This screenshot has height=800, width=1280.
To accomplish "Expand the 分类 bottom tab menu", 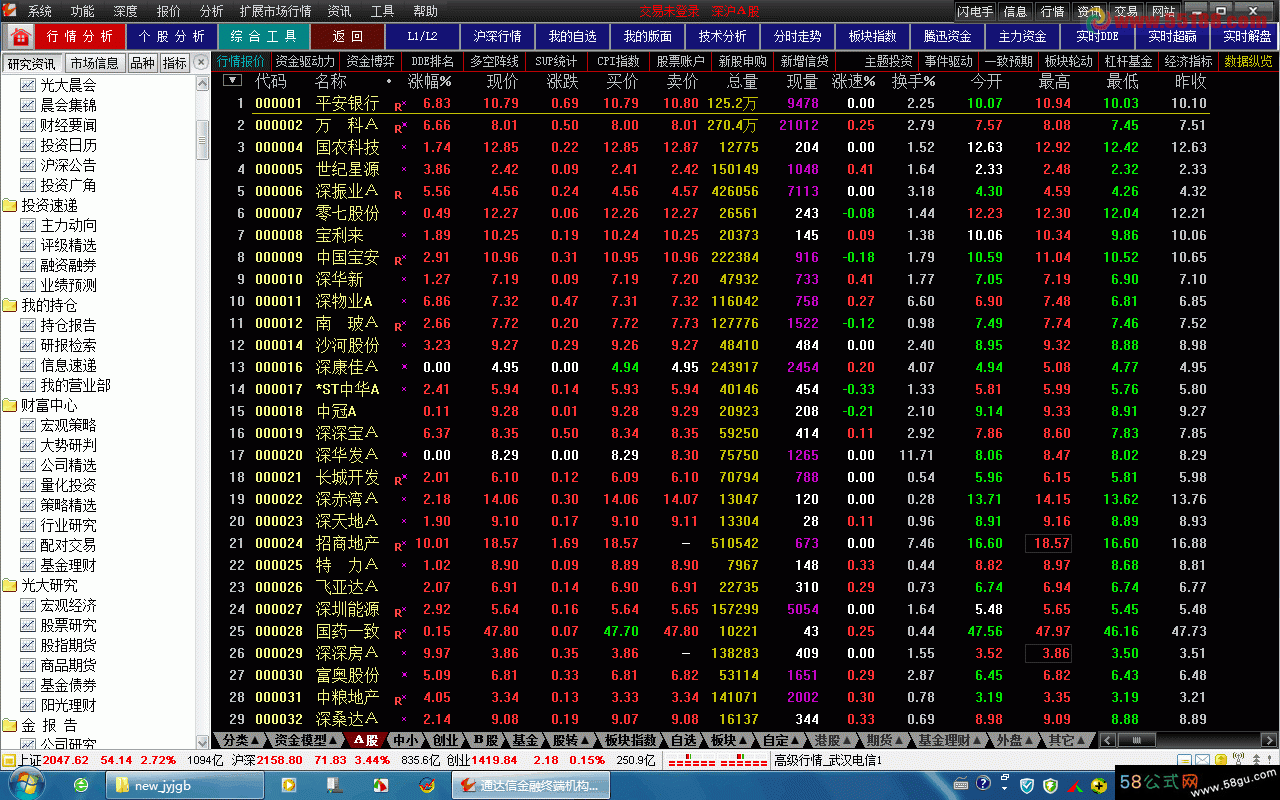I will tap(241, 740).
